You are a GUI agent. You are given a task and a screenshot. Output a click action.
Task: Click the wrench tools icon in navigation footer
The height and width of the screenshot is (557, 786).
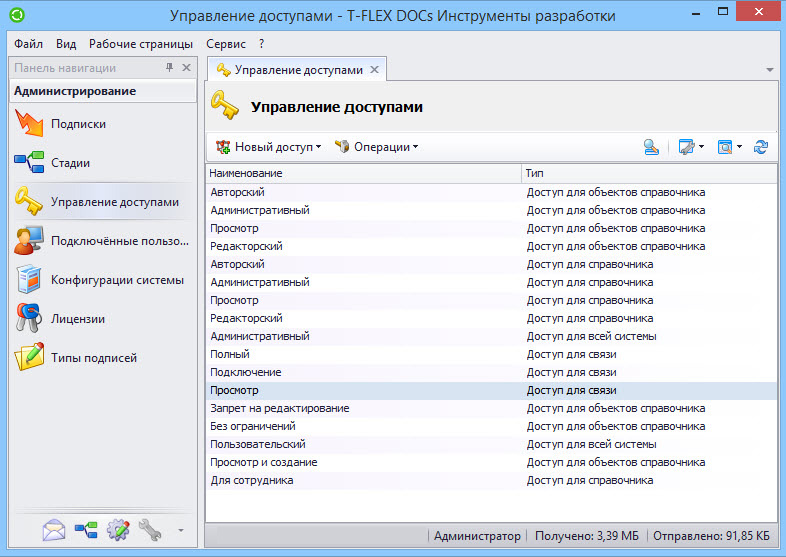coord(149,530)
